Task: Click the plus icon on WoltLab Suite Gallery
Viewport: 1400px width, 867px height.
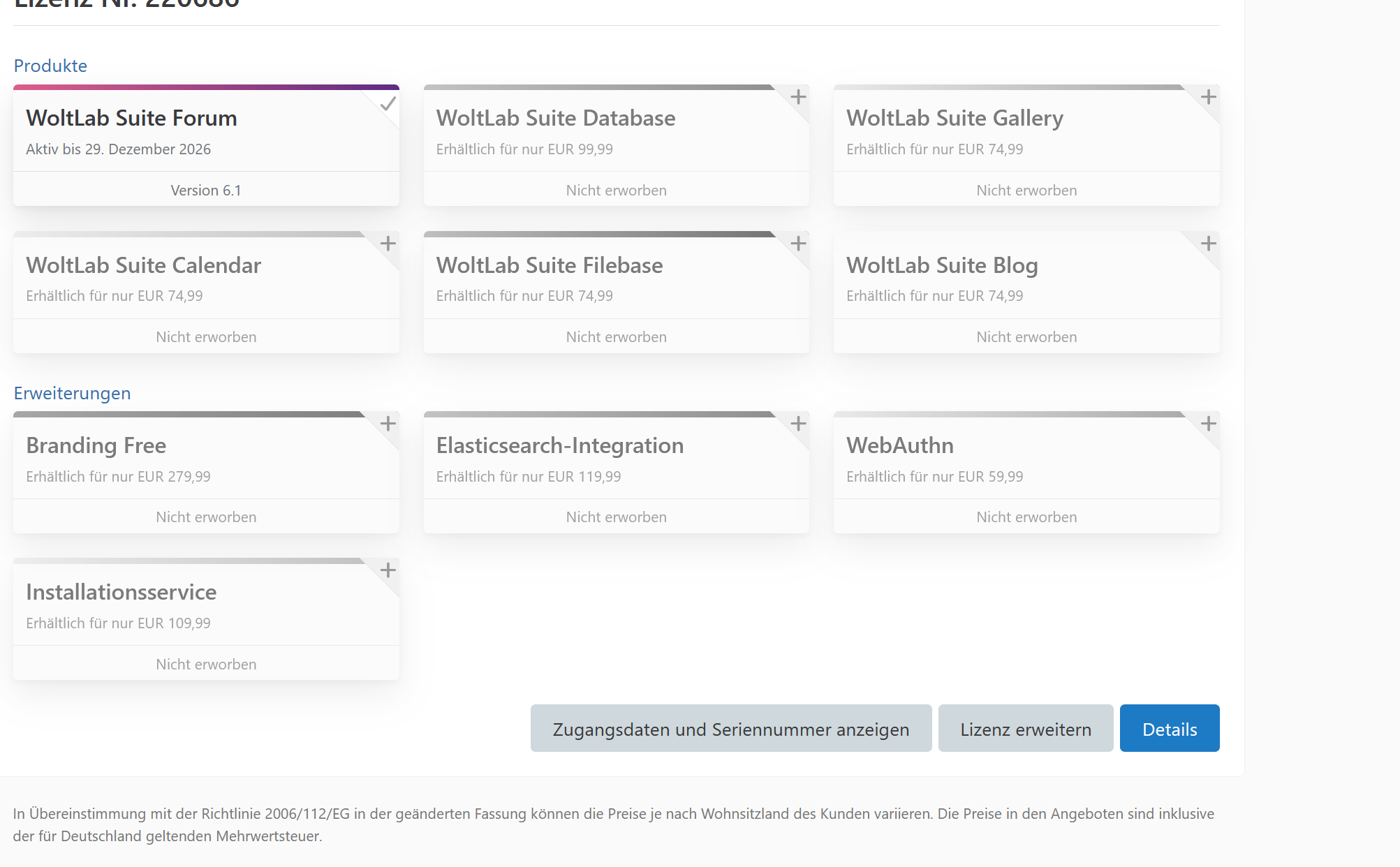Action: click(x=1208, y=97)
